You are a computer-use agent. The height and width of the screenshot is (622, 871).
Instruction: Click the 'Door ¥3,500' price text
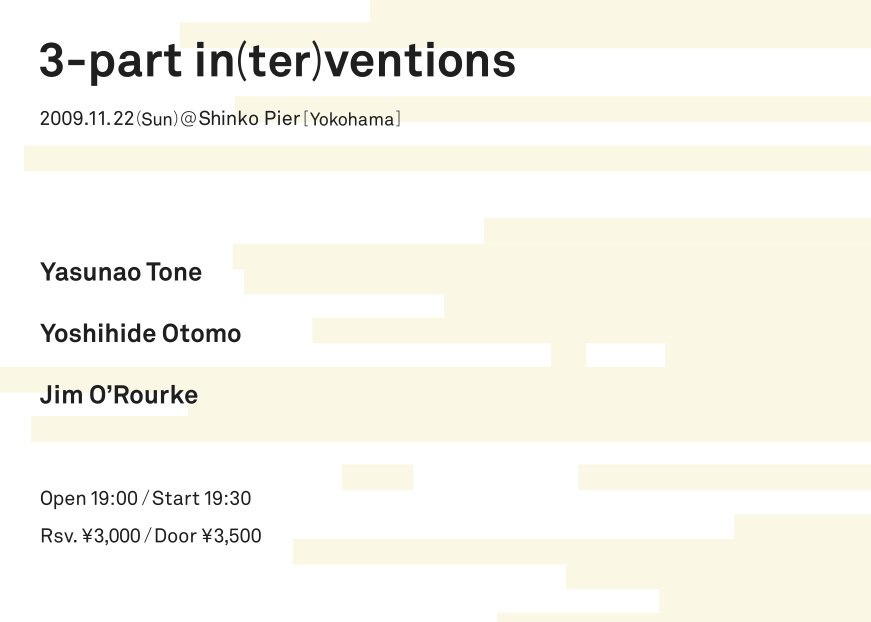pos(208,536)
